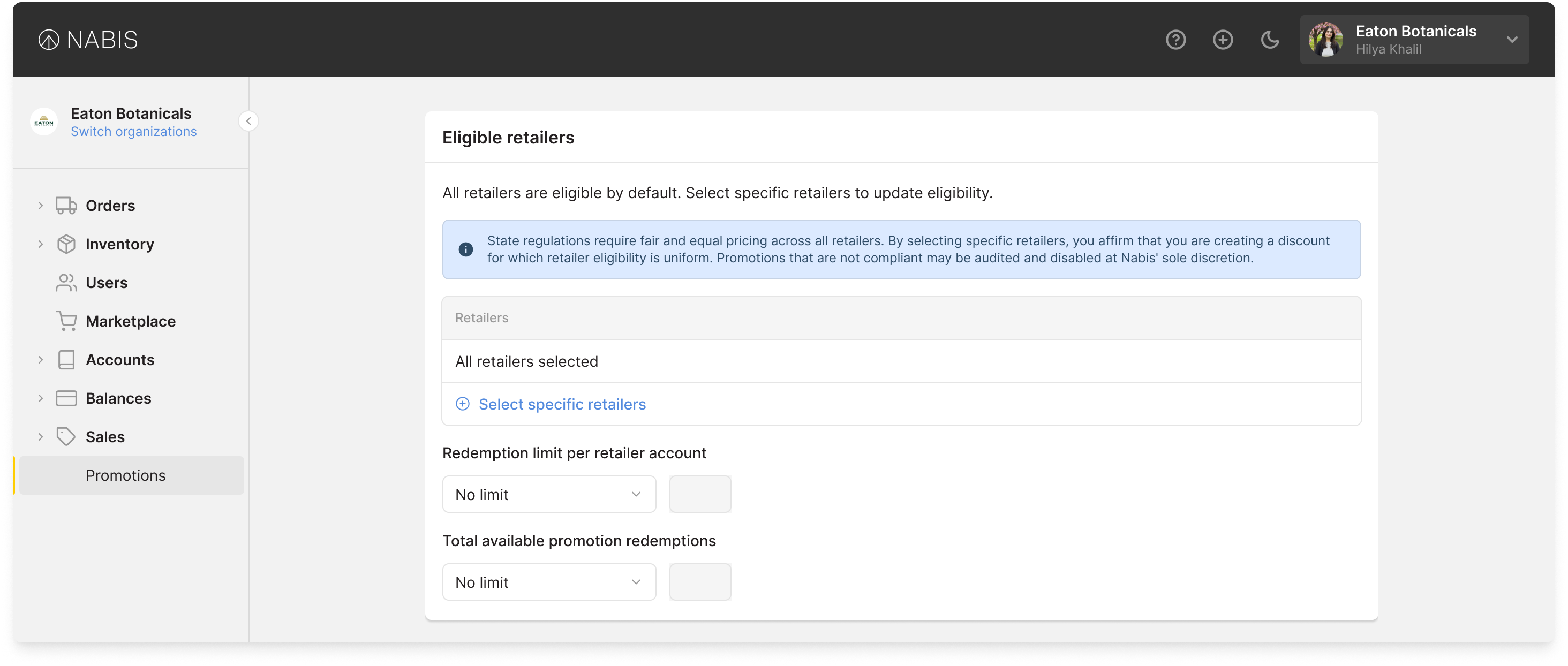Click the Sales tag icon
The image size is (1568, 666).
(66, 436)
